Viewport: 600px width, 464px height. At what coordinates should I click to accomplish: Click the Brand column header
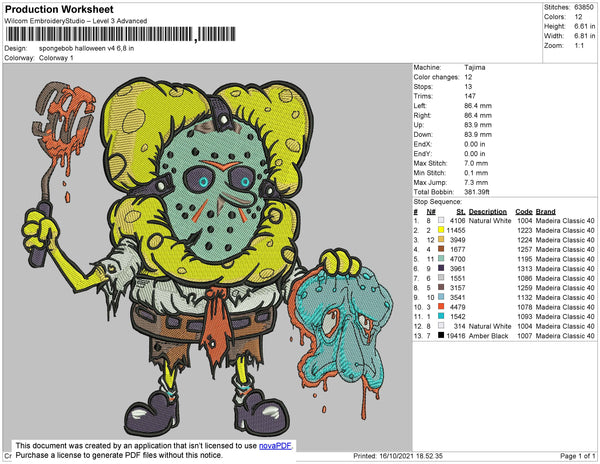(545, 212)
